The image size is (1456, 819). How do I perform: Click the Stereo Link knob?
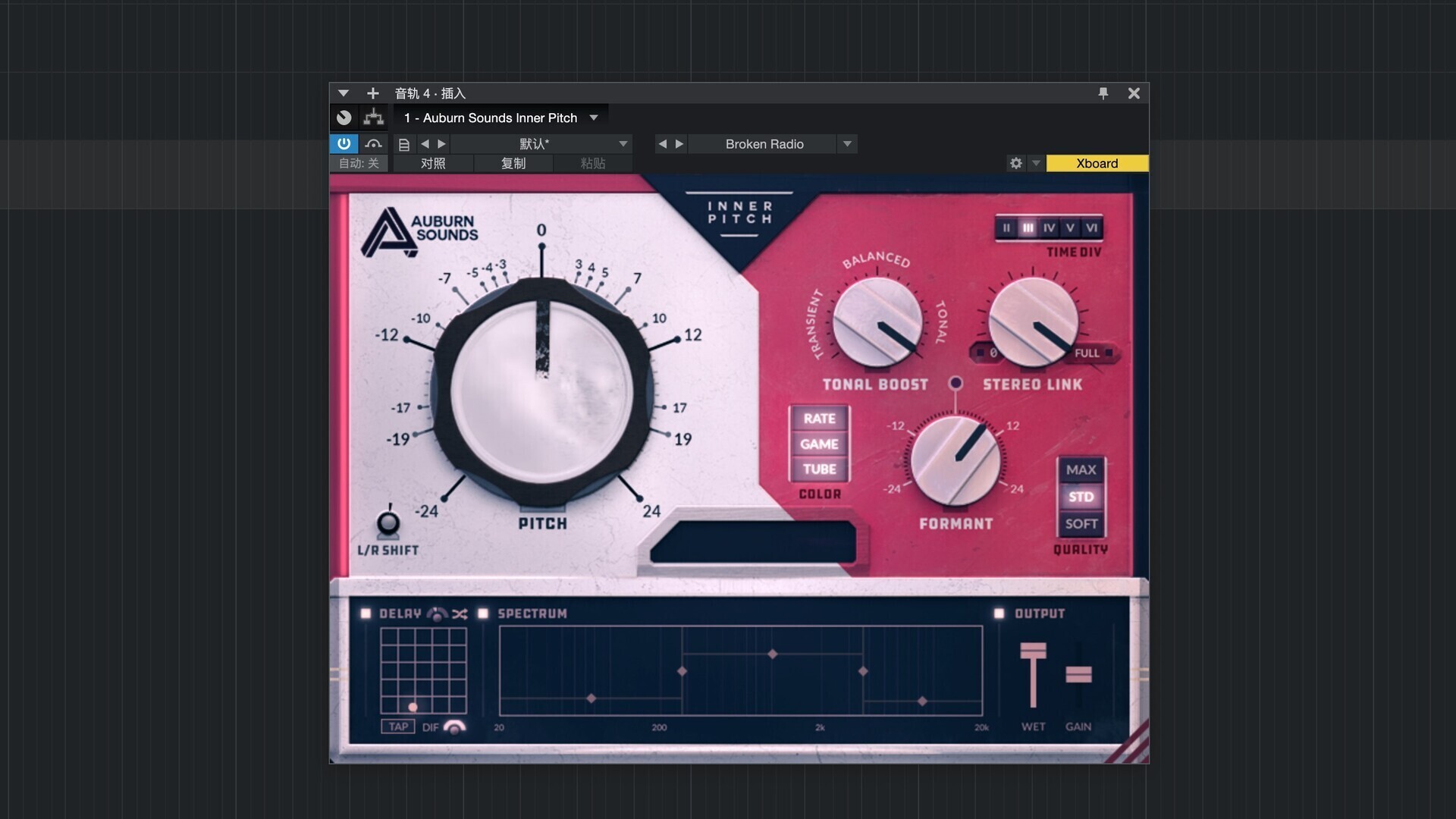coord(1033,322)
